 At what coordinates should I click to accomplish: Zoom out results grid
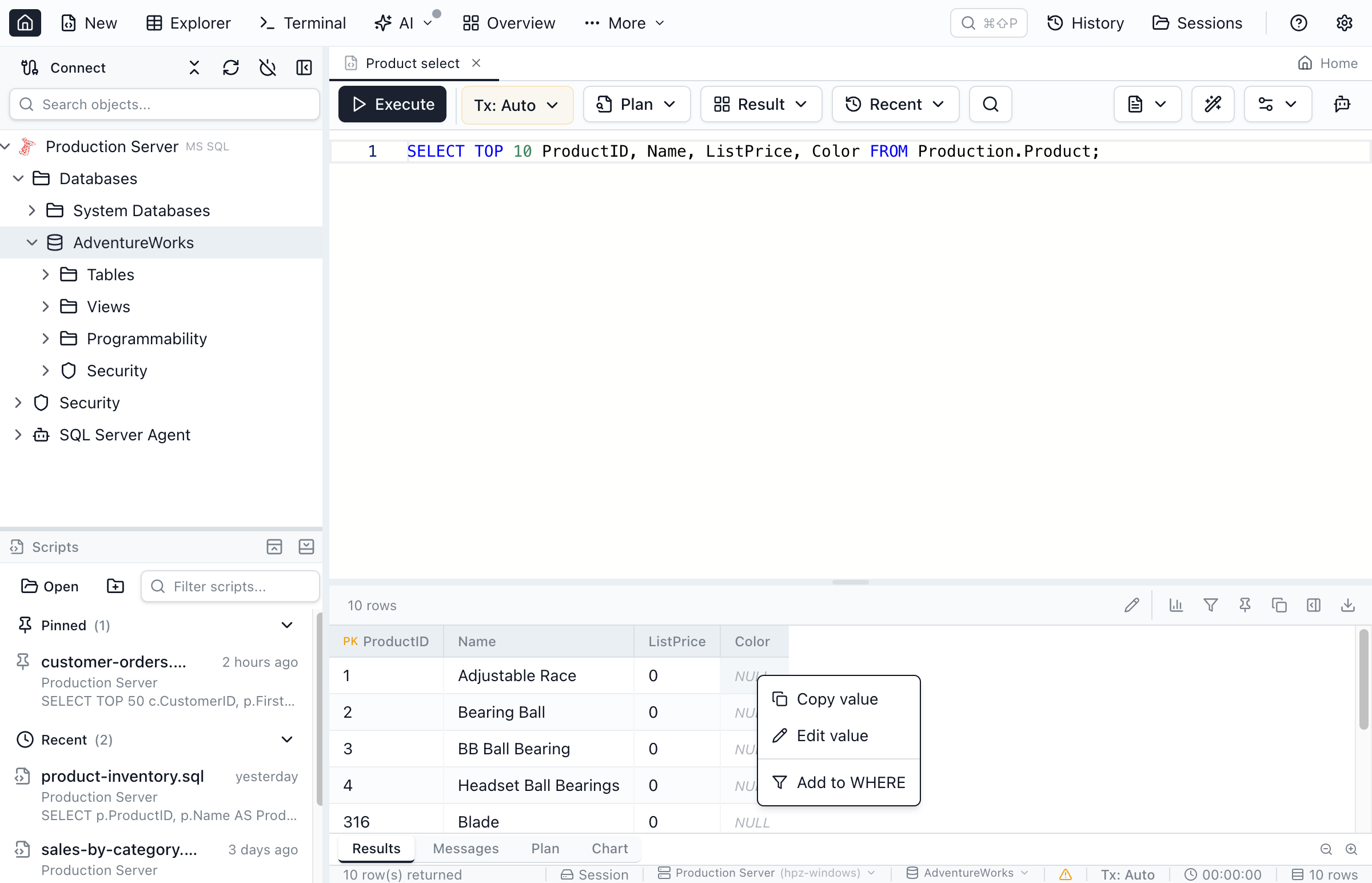(1326, 849)
